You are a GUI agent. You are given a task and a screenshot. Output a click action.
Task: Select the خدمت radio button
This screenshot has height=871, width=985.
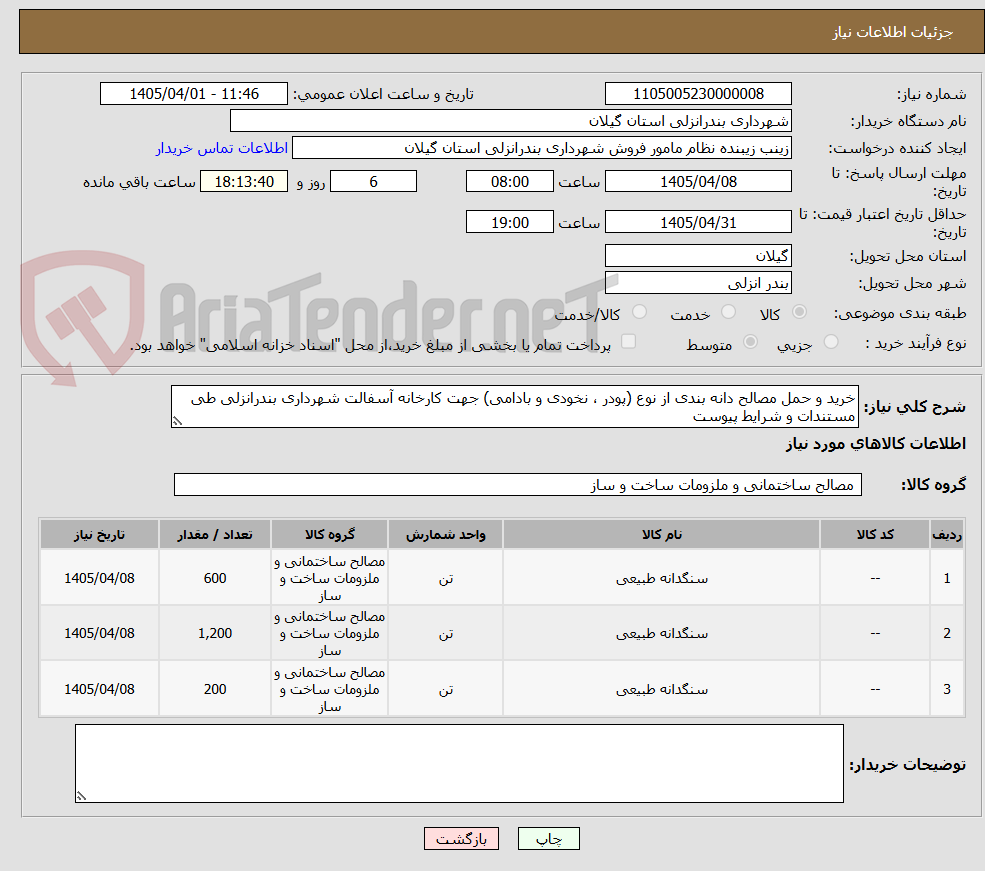pyautogui.click(x=728, y=312)
